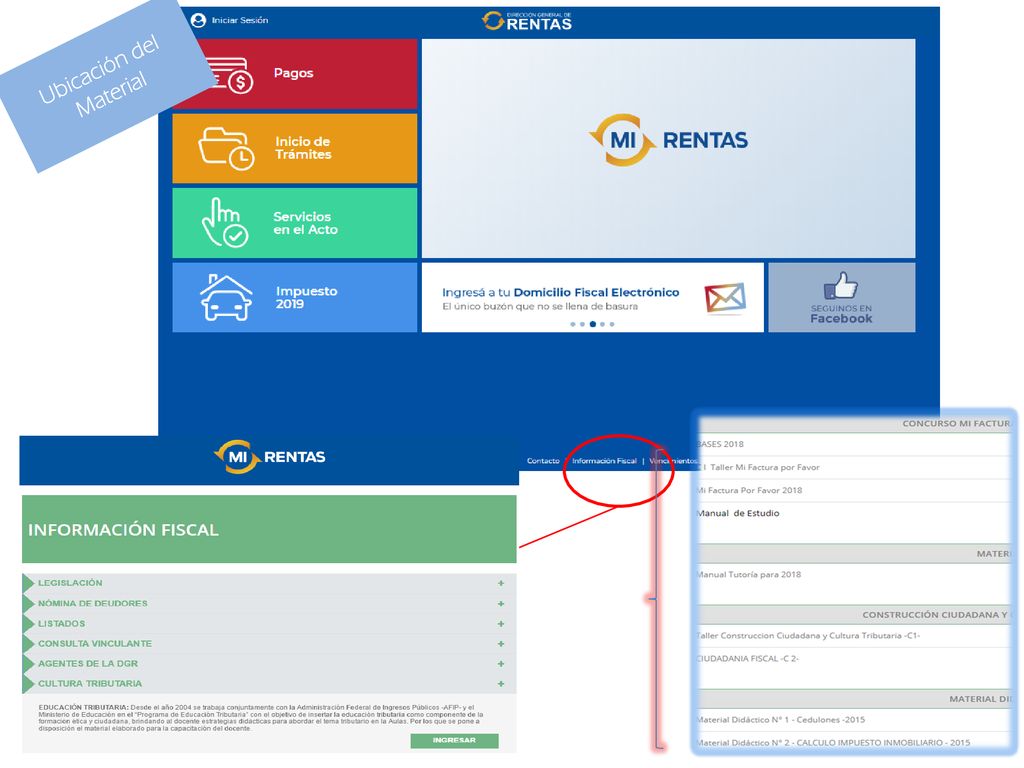Click the user icon next to Iniciar Sesión
Viewport: 1024px width, 768px height.
[199, 20]
